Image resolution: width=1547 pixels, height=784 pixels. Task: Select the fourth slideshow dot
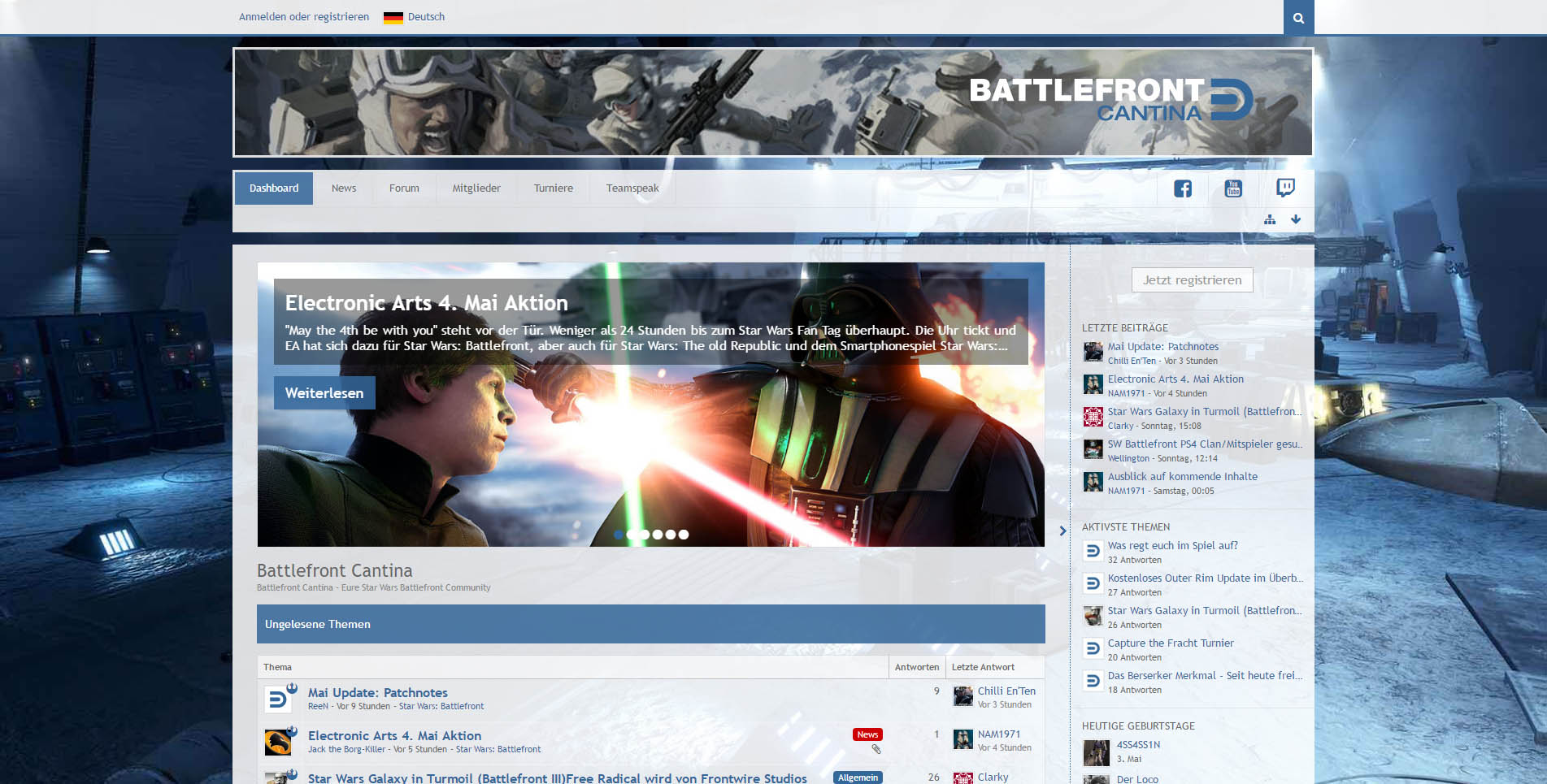point(658,535)
